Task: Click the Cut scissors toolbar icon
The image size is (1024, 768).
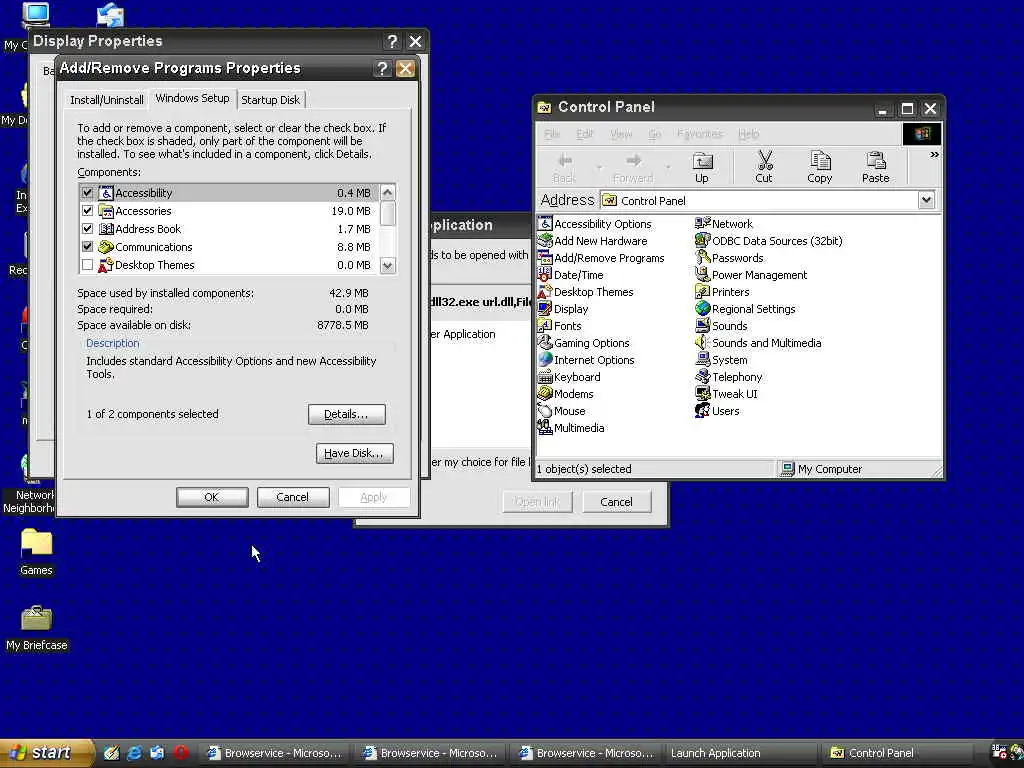Action: tap(763, 167)
